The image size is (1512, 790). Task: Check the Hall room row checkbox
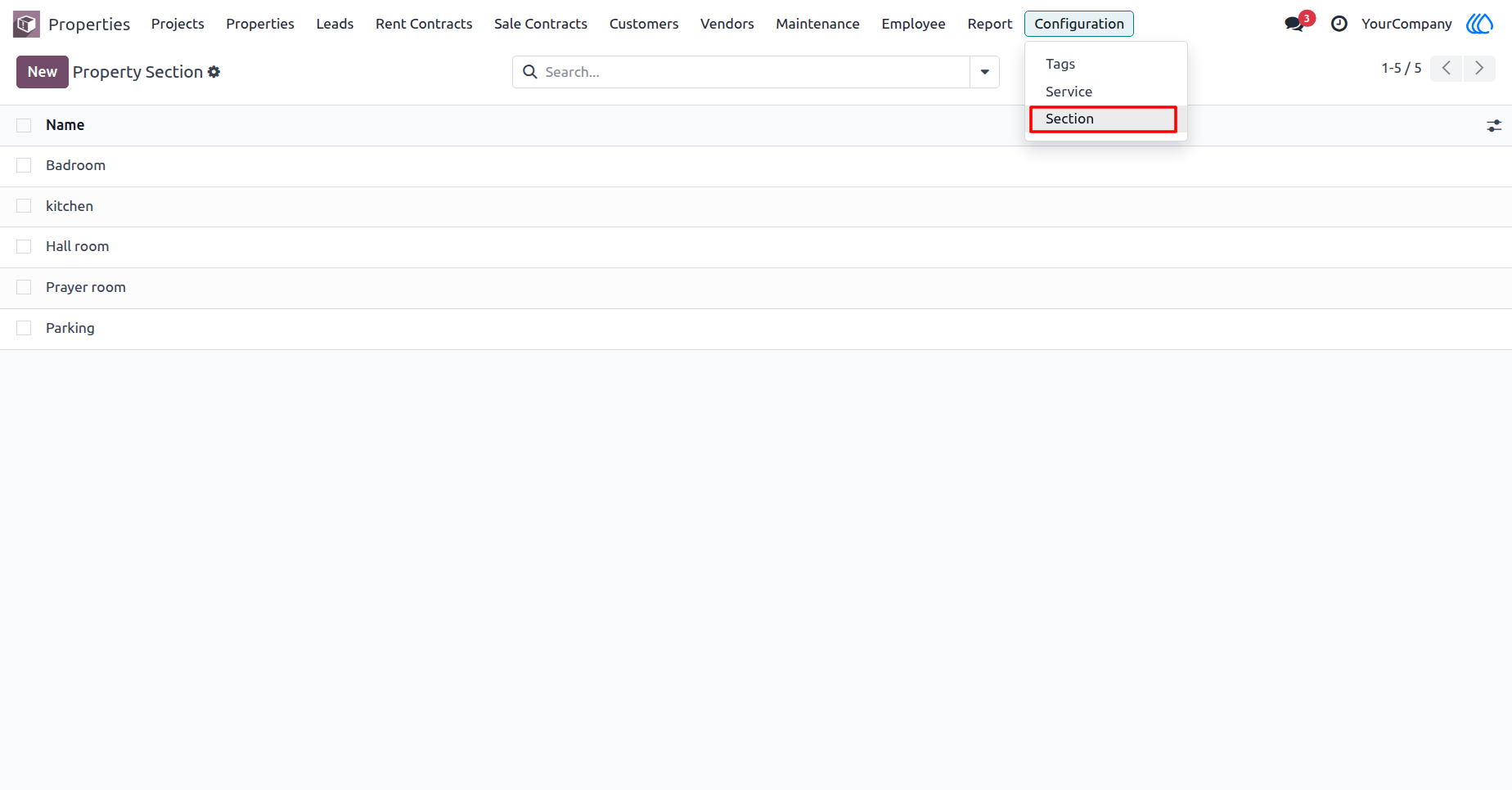(24, 246)
